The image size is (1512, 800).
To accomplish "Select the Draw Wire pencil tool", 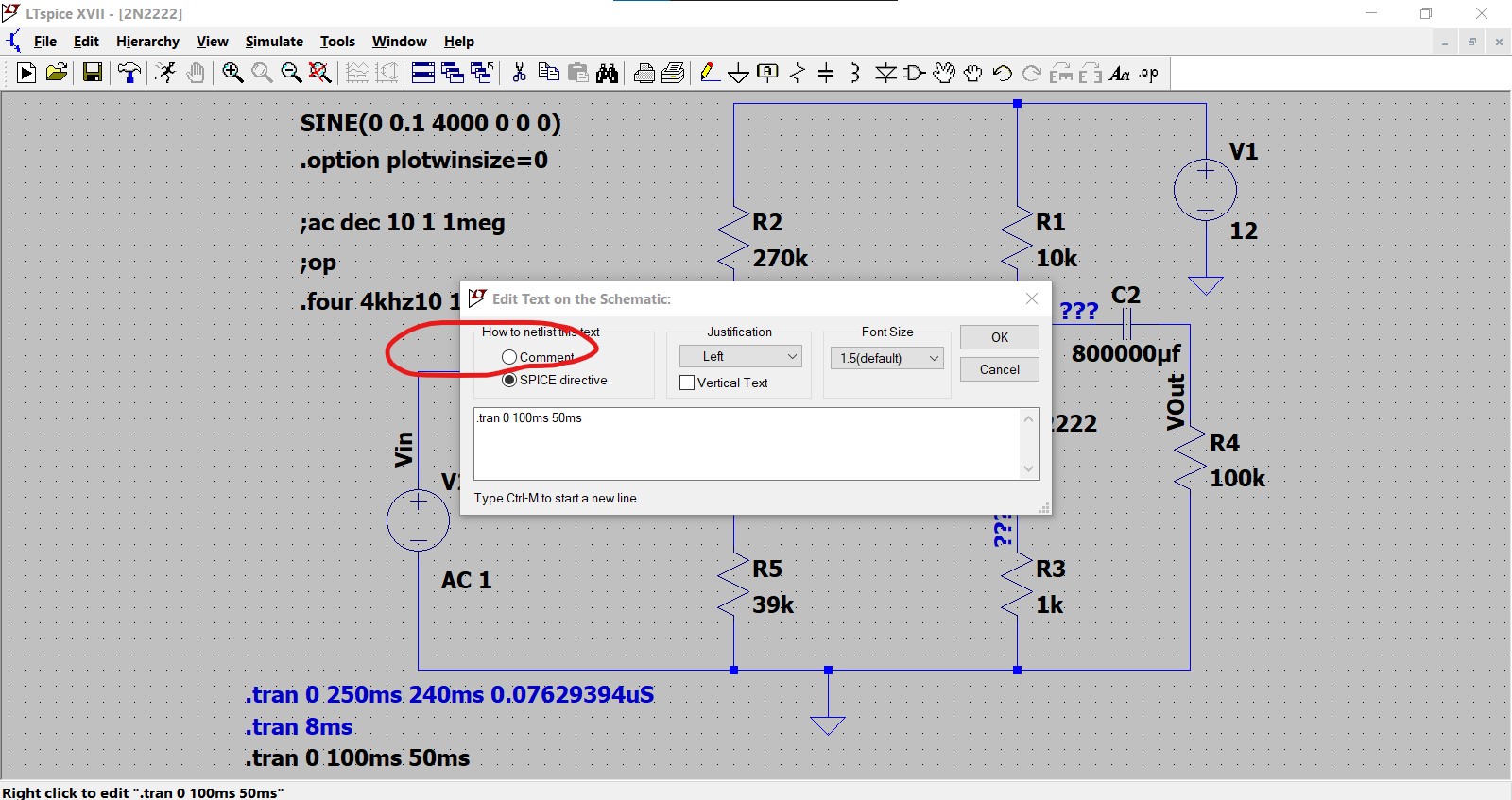I will coord(710,73).
